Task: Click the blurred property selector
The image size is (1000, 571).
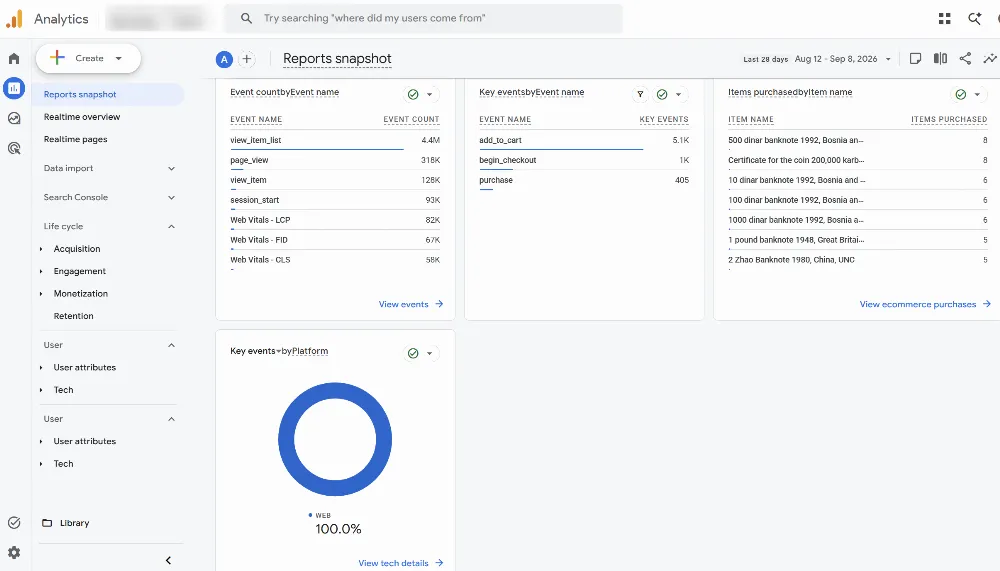Action: coord(156,19)
